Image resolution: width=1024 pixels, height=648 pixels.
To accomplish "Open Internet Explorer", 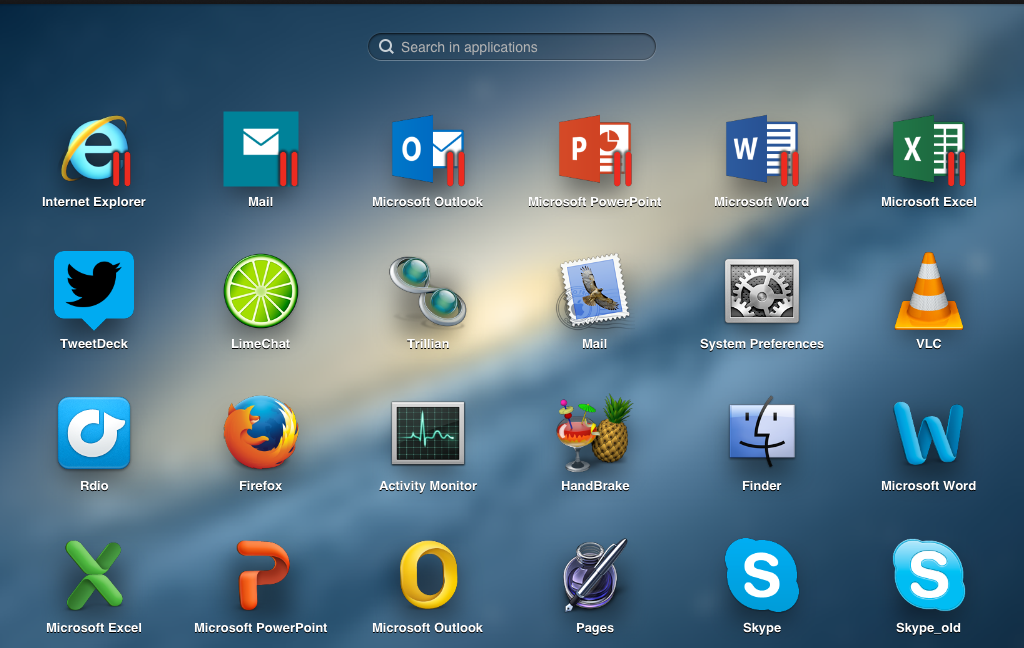I will click(x=94, y=150).
